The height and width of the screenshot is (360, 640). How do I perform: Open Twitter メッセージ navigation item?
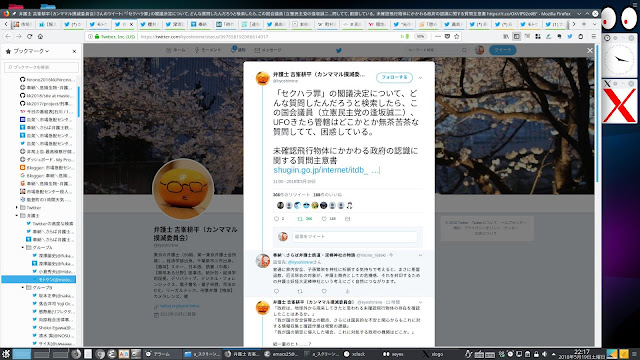[268, 50]
